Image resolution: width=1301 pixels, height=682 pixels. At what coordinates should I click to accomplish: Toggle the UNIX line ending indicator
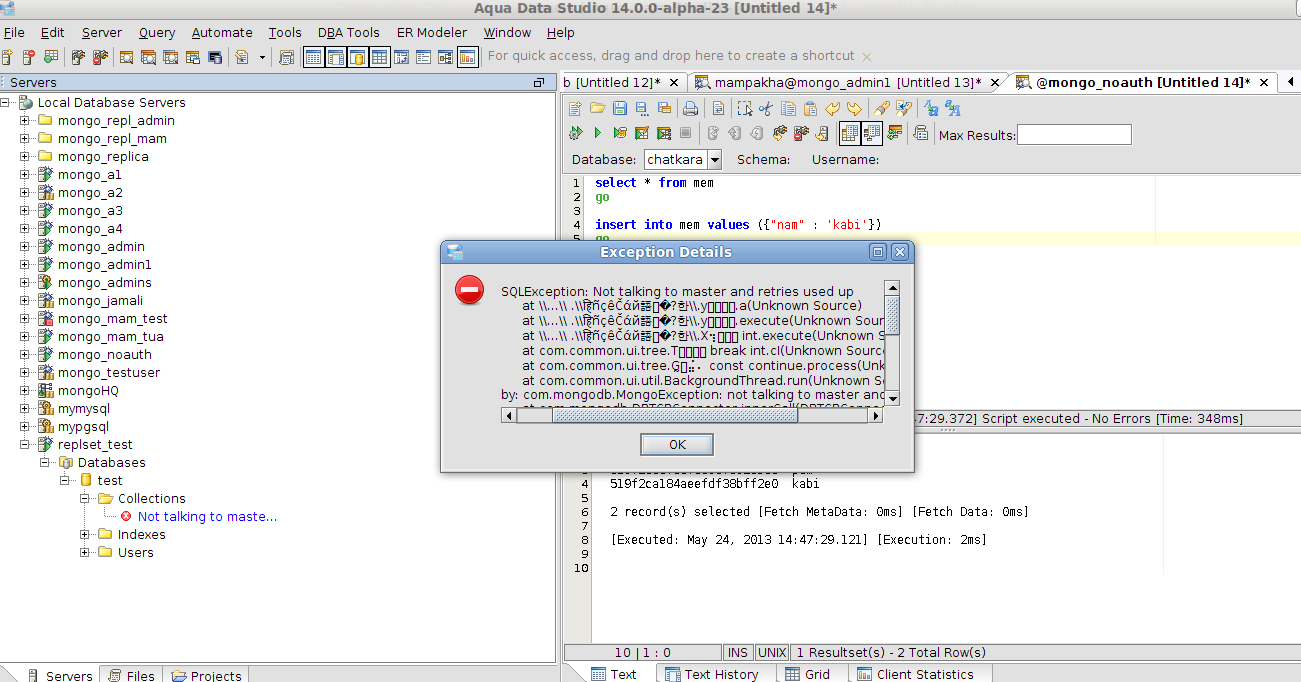(772, 652)
